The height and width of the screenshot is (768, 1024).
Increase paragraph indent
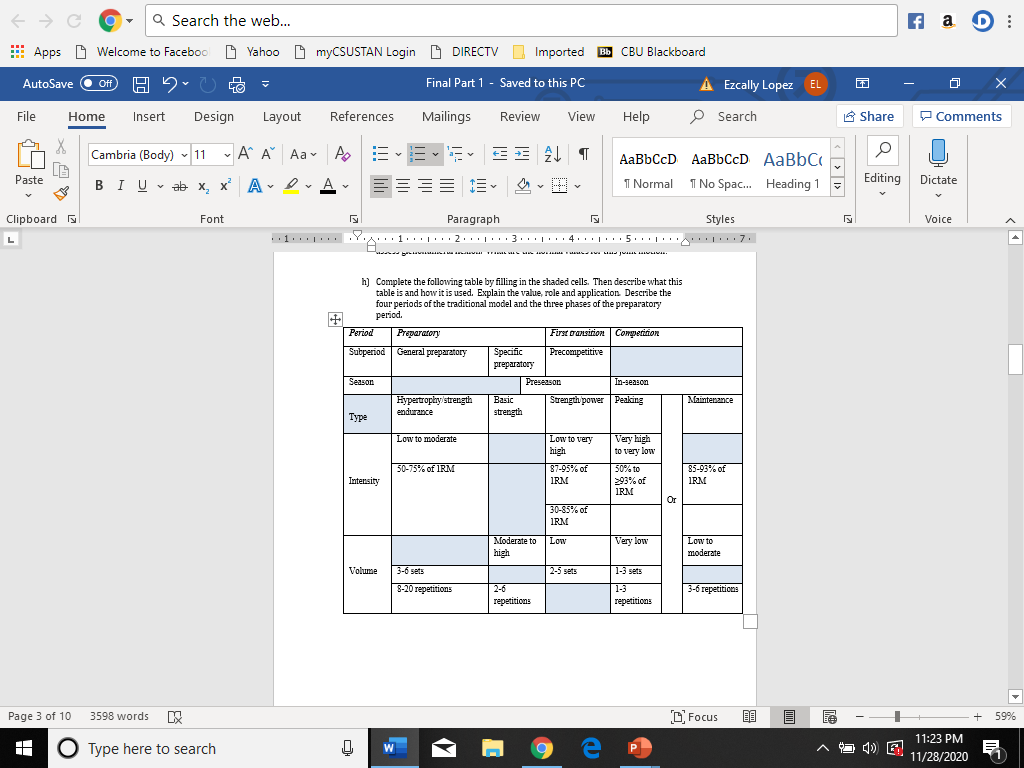point(522,154)
